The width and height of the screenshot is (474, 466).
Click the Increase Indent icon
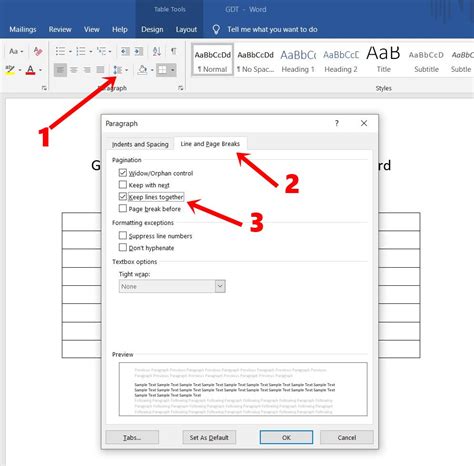coord(139,51)
